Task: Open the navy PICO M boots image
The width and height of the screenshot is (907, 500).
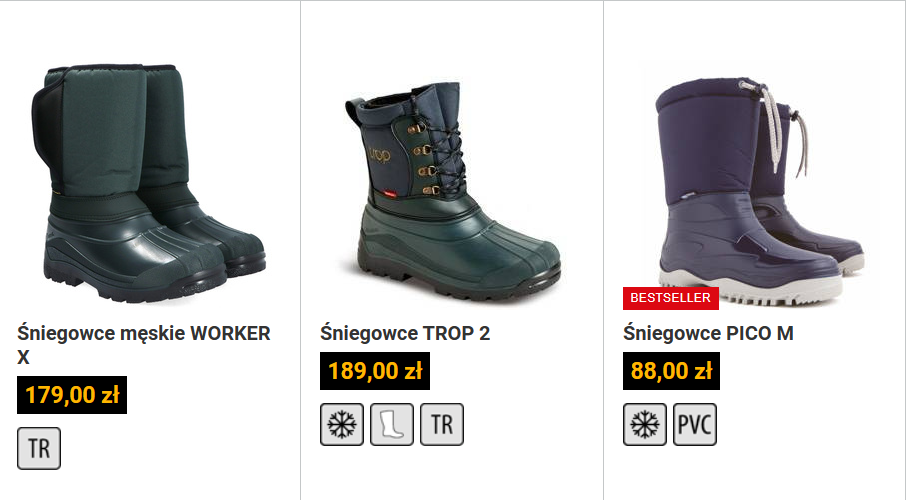Action: point(759,192)
